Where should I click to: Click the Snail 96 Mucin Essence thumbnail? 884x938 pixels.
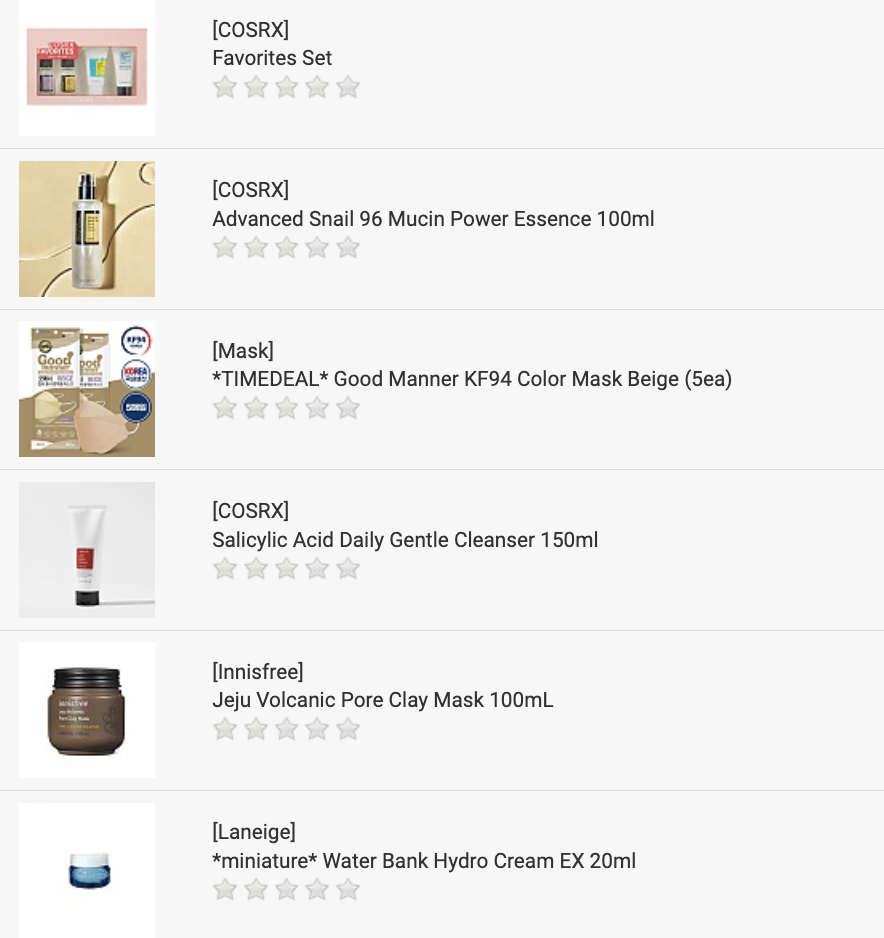pyautogui.click(x=87, y=229)
